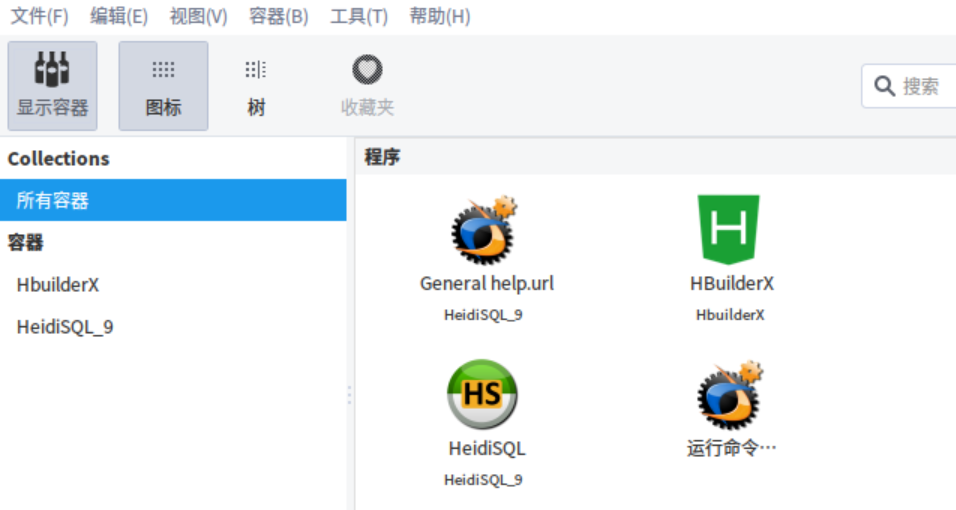Click the Collections heading
Viewport: 956px width, 510px height.
59,159
